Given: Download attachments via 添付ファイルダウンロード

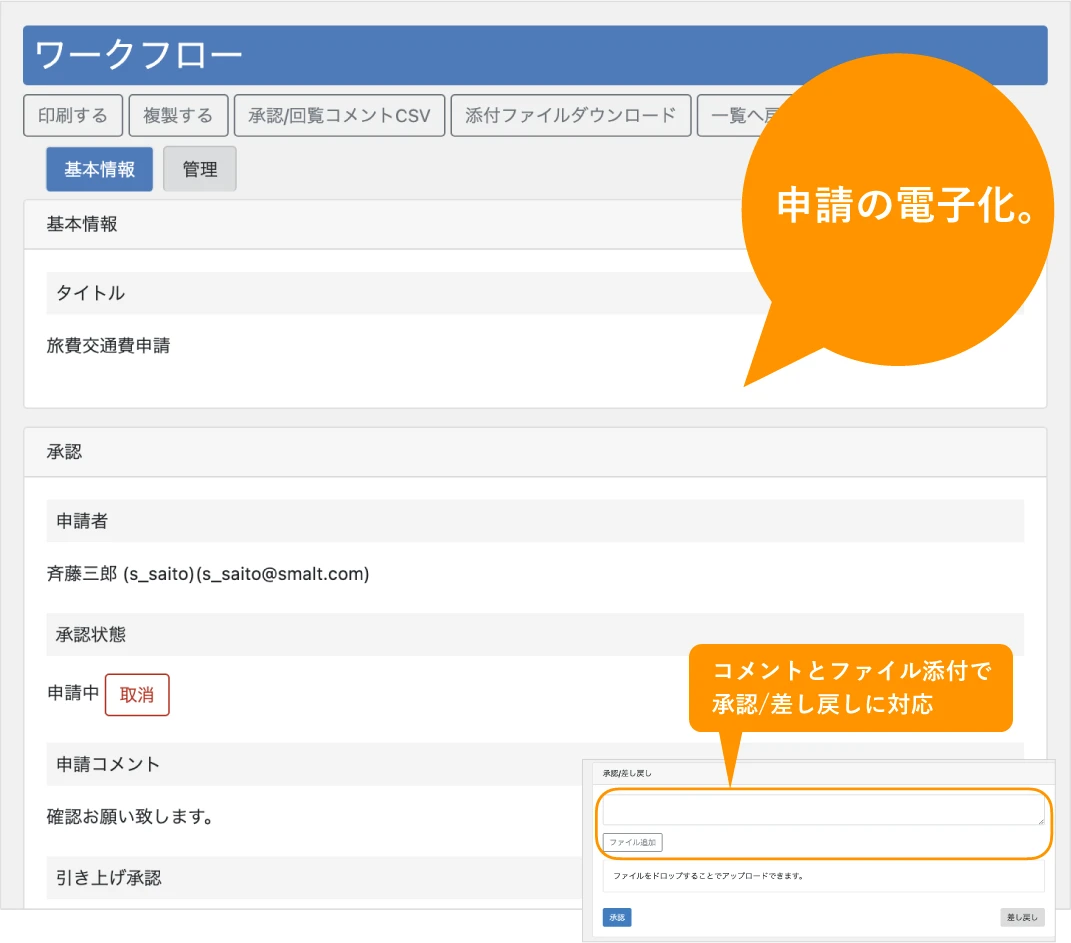Looking at the screenshot, I should [570, 115].
